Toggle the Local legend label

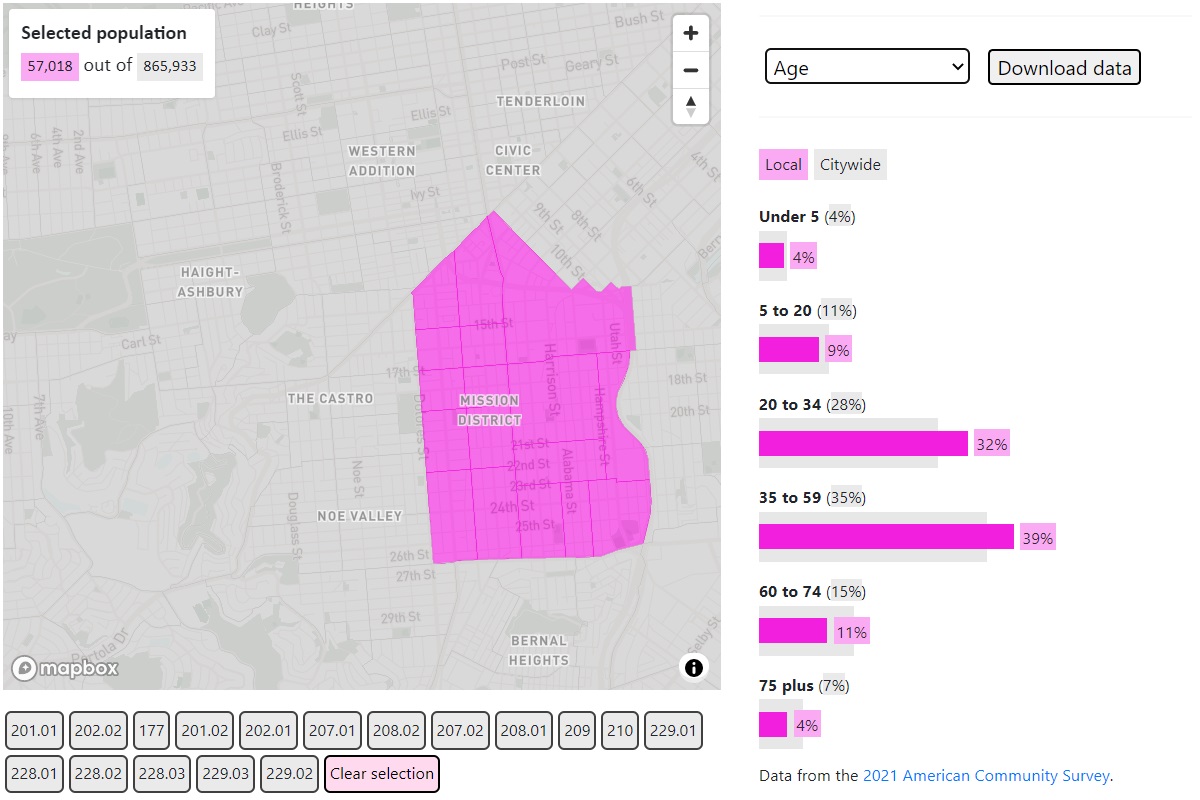(x=783, y=165)
